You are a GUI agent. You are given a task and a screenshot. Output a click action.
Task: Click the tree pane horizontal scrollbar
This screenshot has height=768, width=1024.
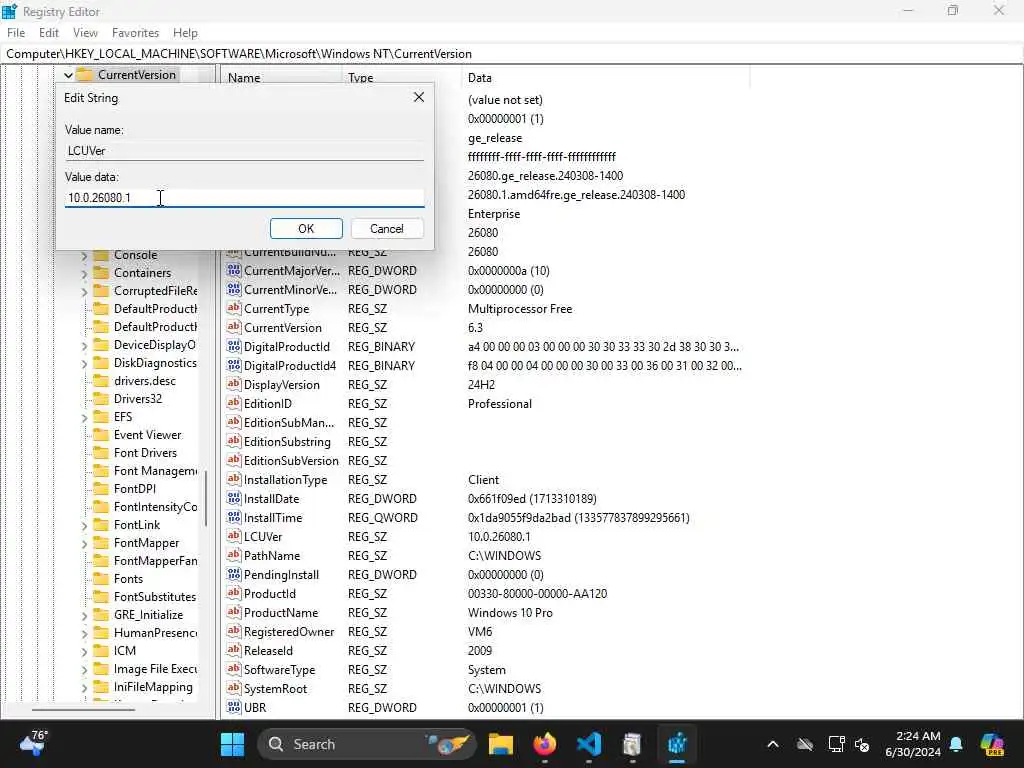(x=84, y=709)
